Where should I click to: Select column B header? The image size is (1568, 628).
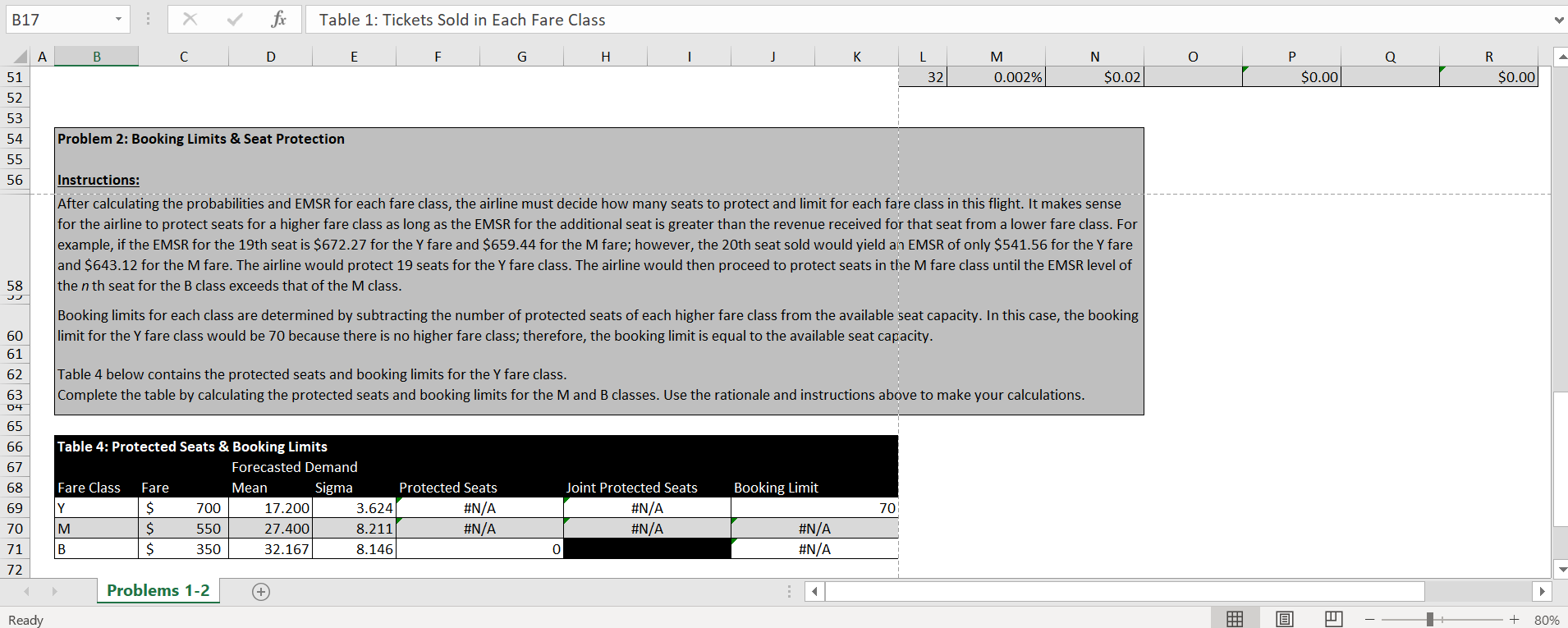(97, 57)
